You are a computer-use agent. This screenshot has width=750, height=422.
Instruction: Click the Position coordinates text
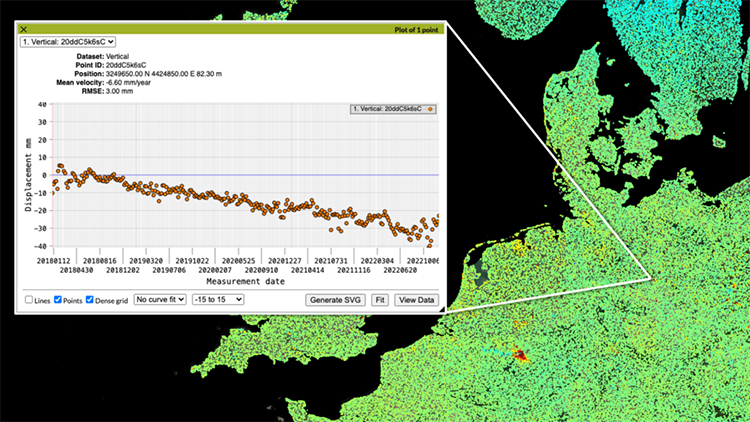tap(164, 74)
